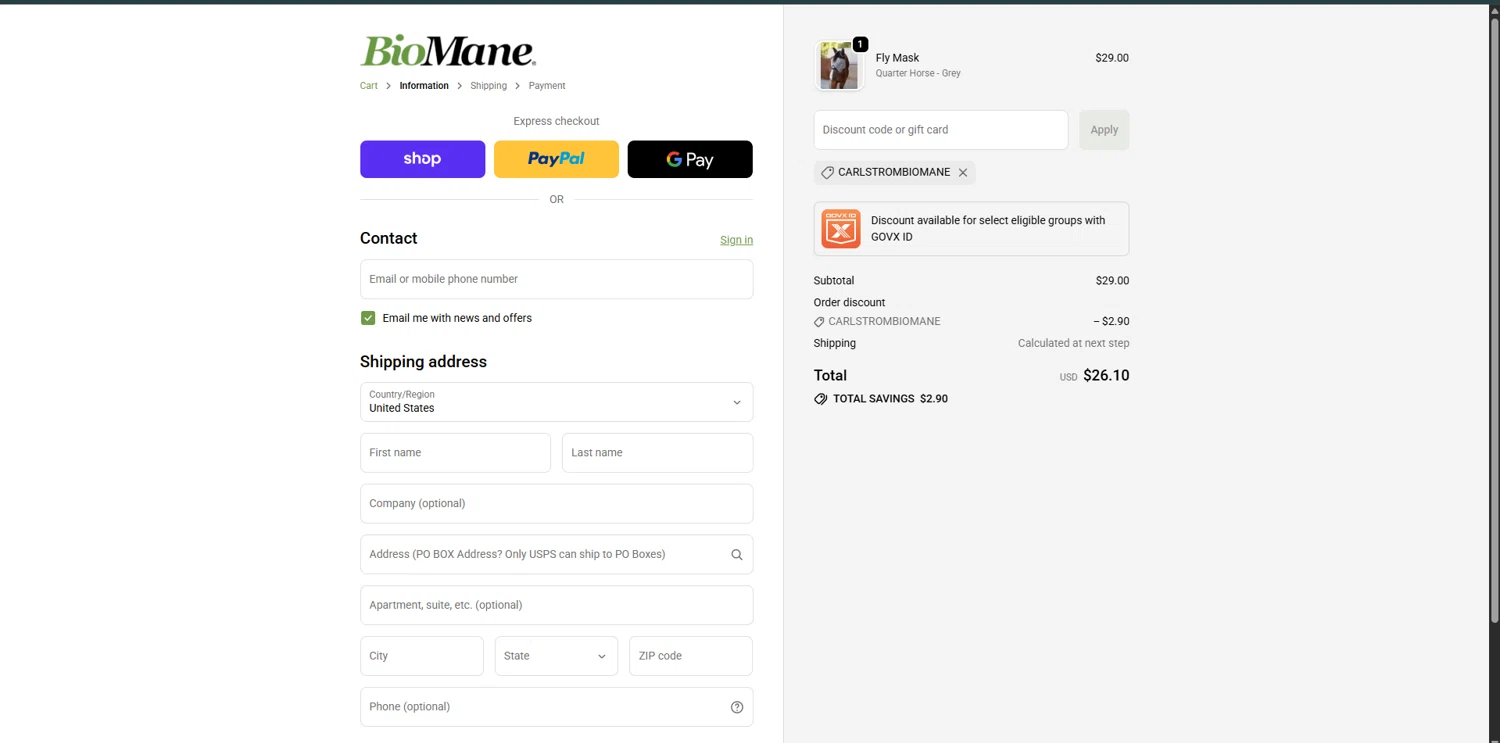Focus the ZIP code field

tap(690, 656)
